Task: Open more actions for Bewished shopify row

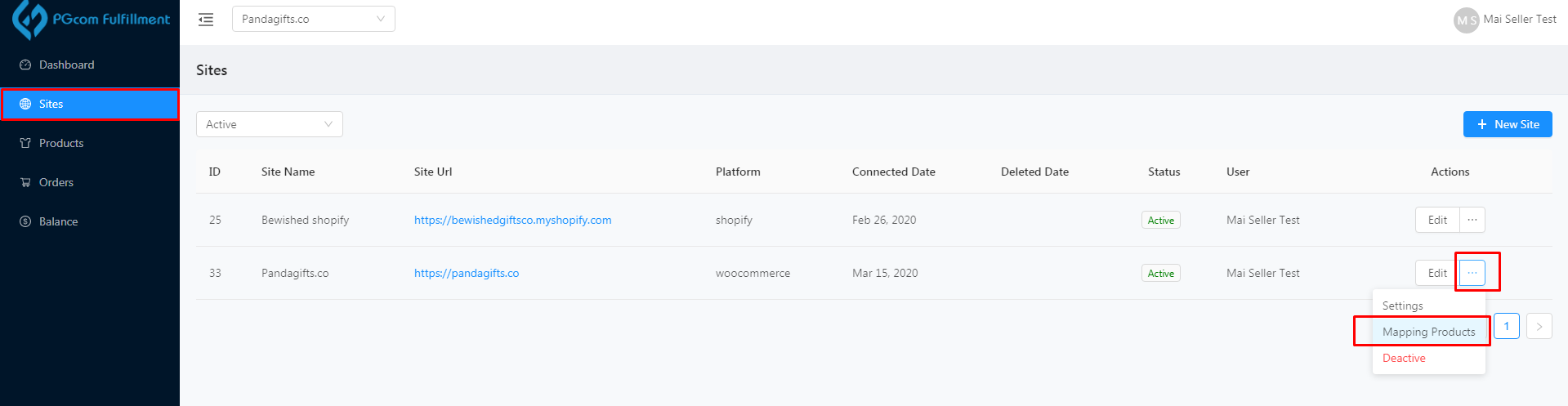Action: pyautogui.click(x=1472, y=220)
